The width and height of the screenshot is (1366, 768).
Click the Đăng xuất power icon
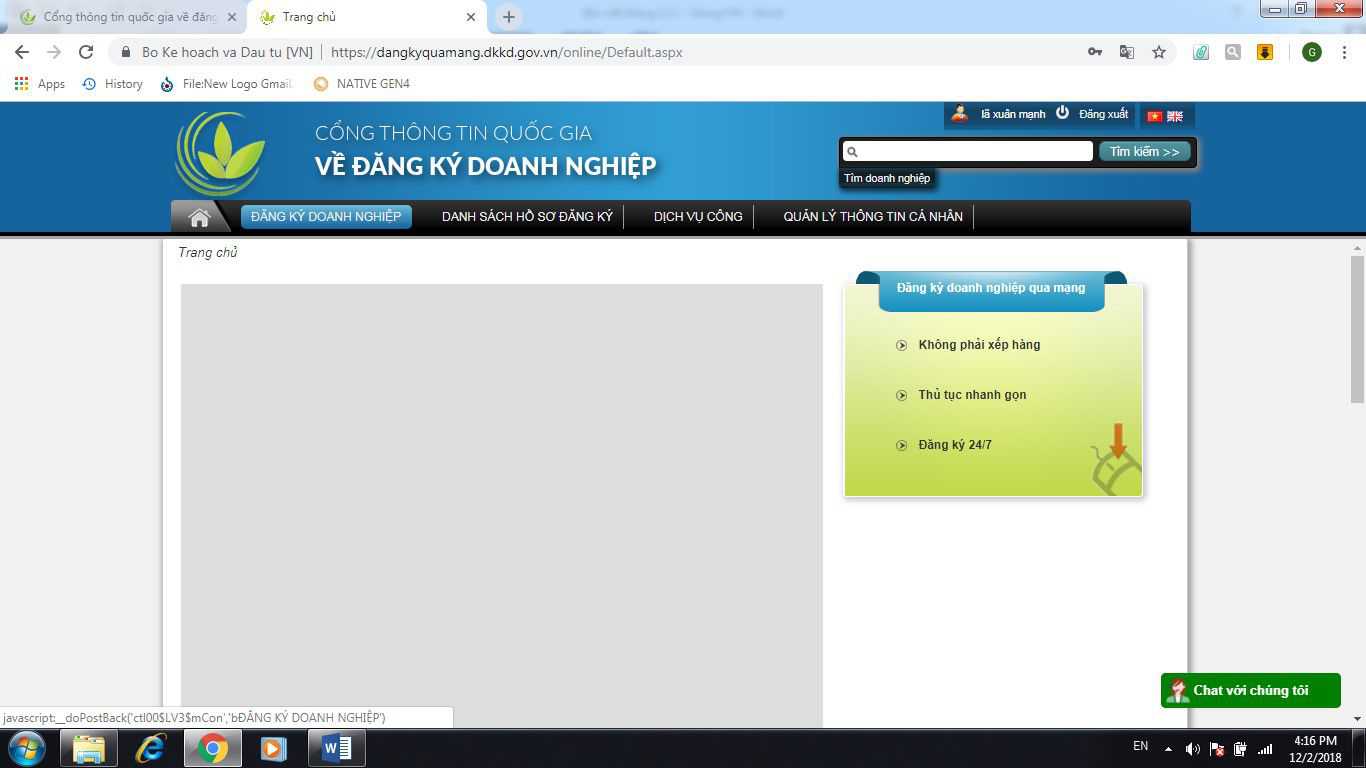point(1062,113)
